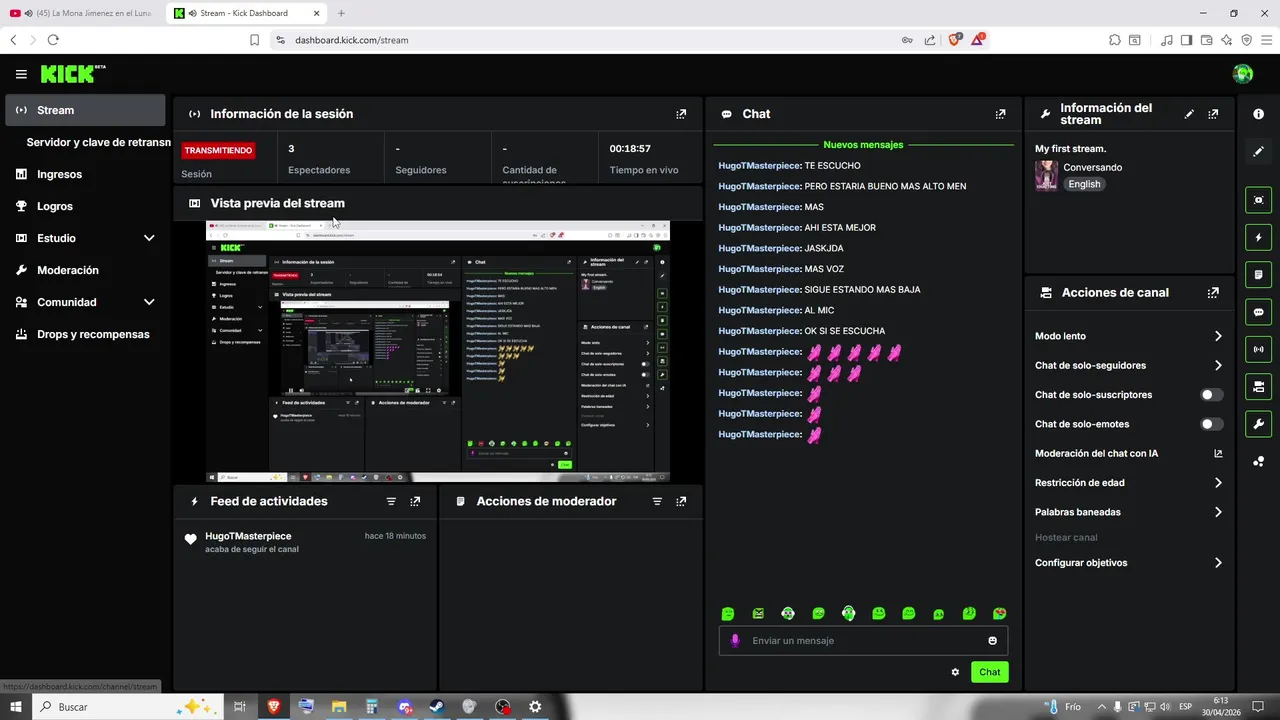This screenshot has height=720, width=1280.
Task: Pop out the Acciones de moderador panel
Action: point(681,501)
